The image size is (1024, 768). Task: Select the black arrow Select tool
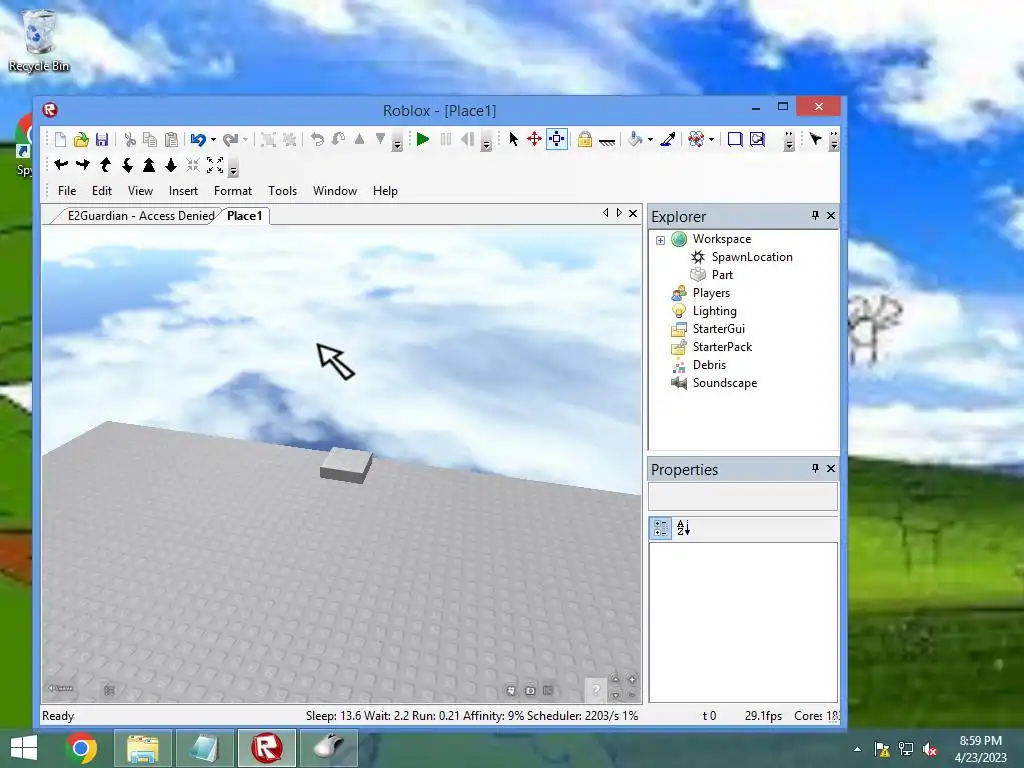[513, 139]
